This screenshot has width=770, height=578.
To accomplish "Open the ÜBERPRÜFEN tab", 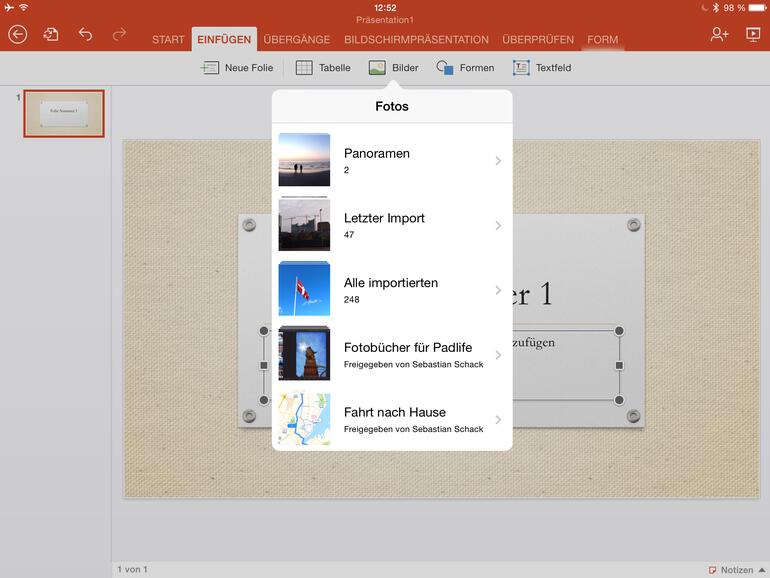I will click(x=538, y=40).
